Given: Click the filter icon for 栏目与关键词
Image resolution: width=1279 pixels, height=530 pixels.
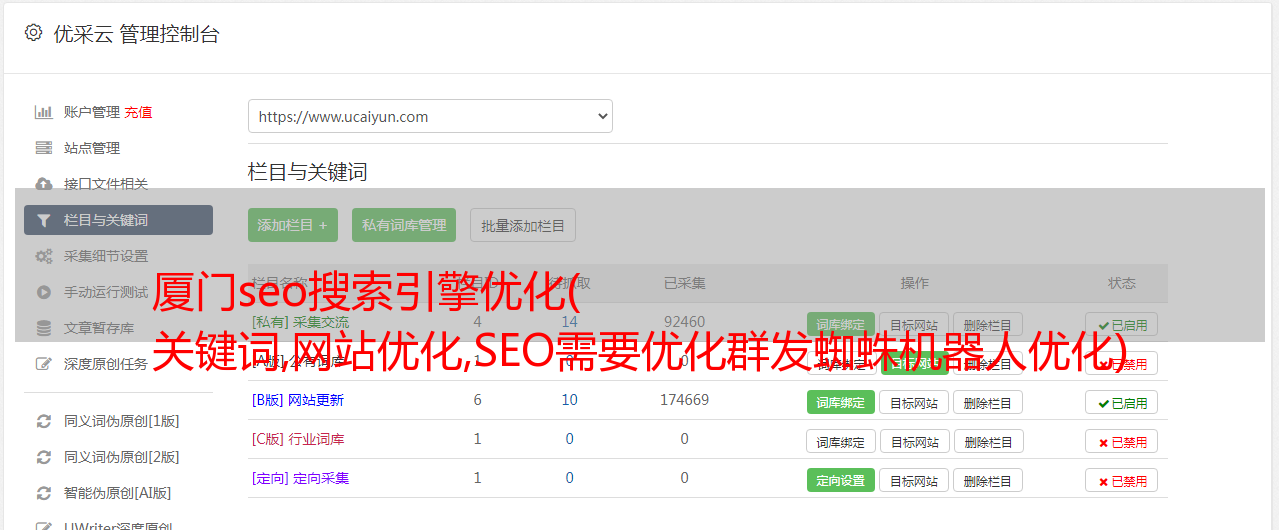Looking at the screenshot, I should coord(44,220).
